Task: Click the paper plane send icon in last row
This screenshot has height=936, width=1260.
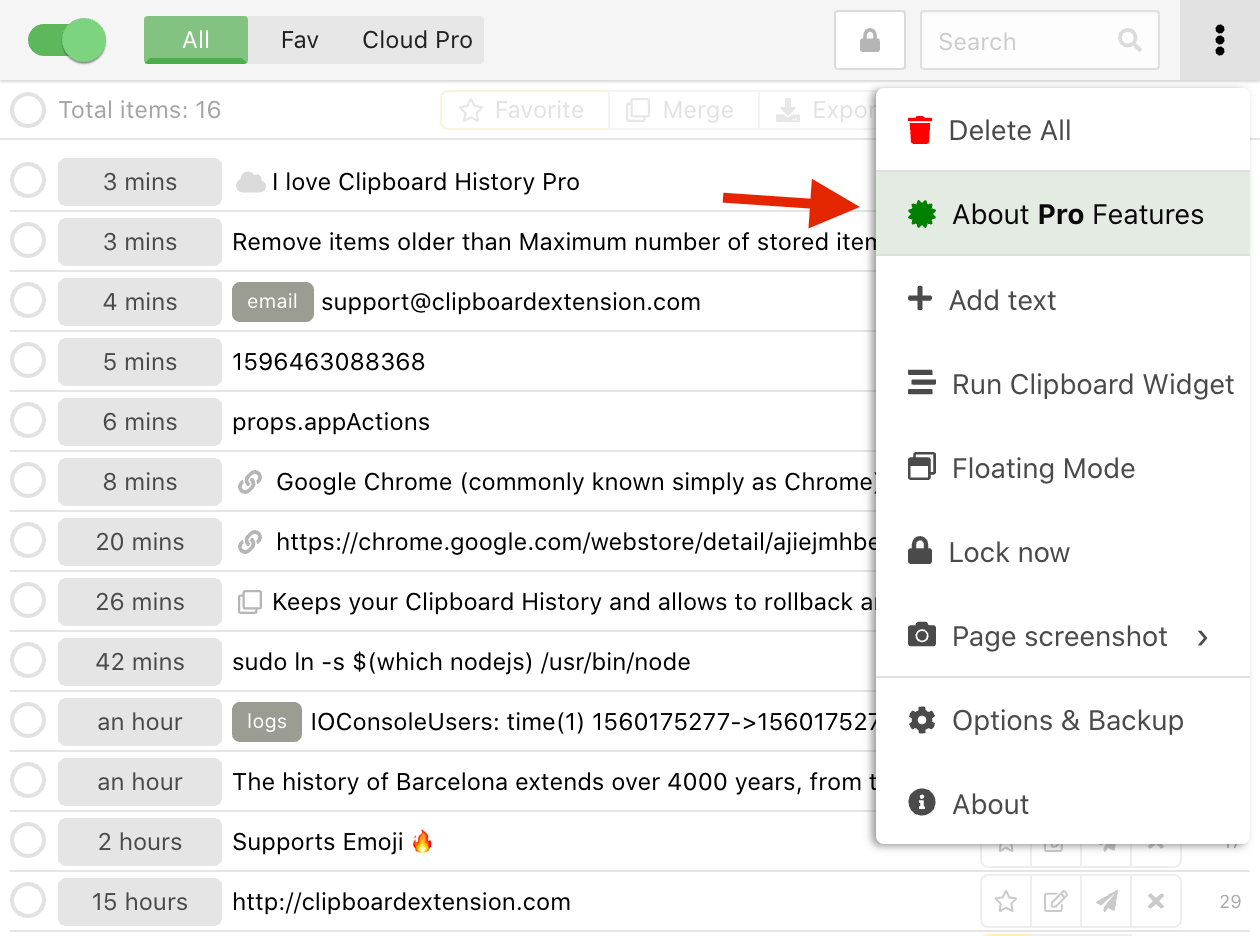Action: (x=1106, y=902)
